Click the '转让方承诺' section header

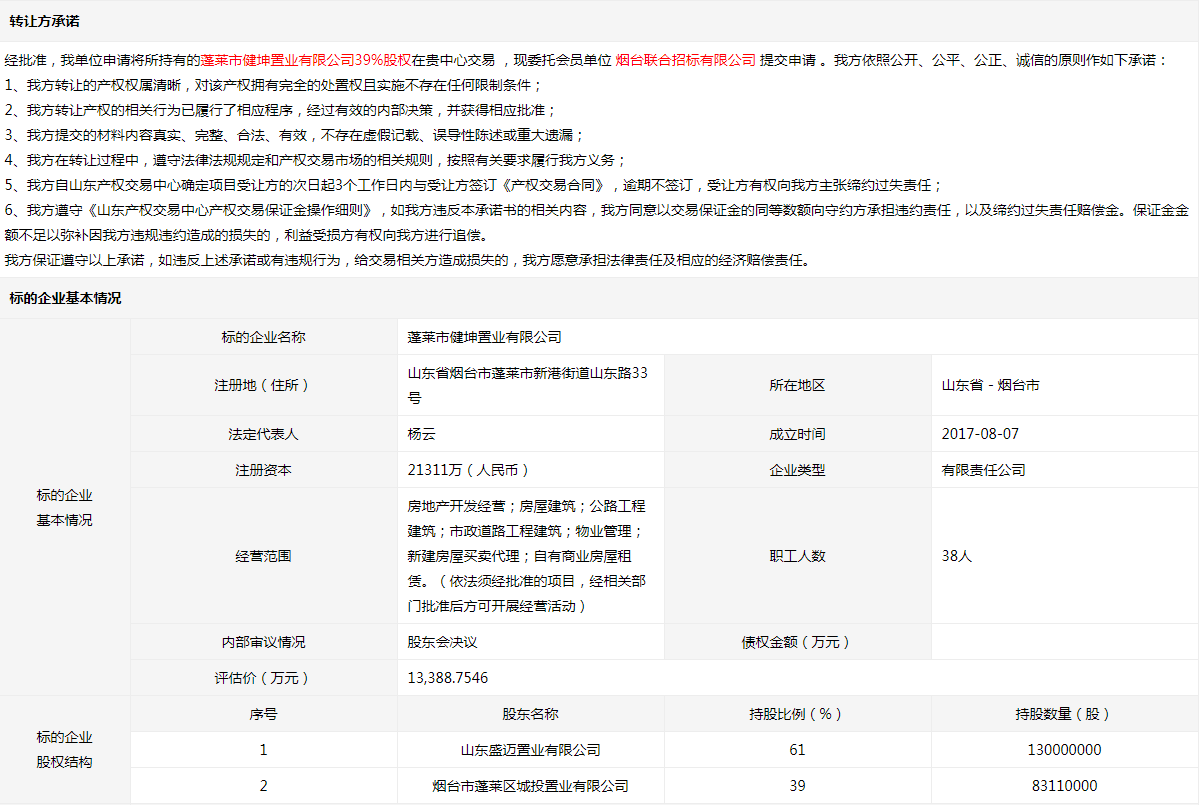[44, 21]
